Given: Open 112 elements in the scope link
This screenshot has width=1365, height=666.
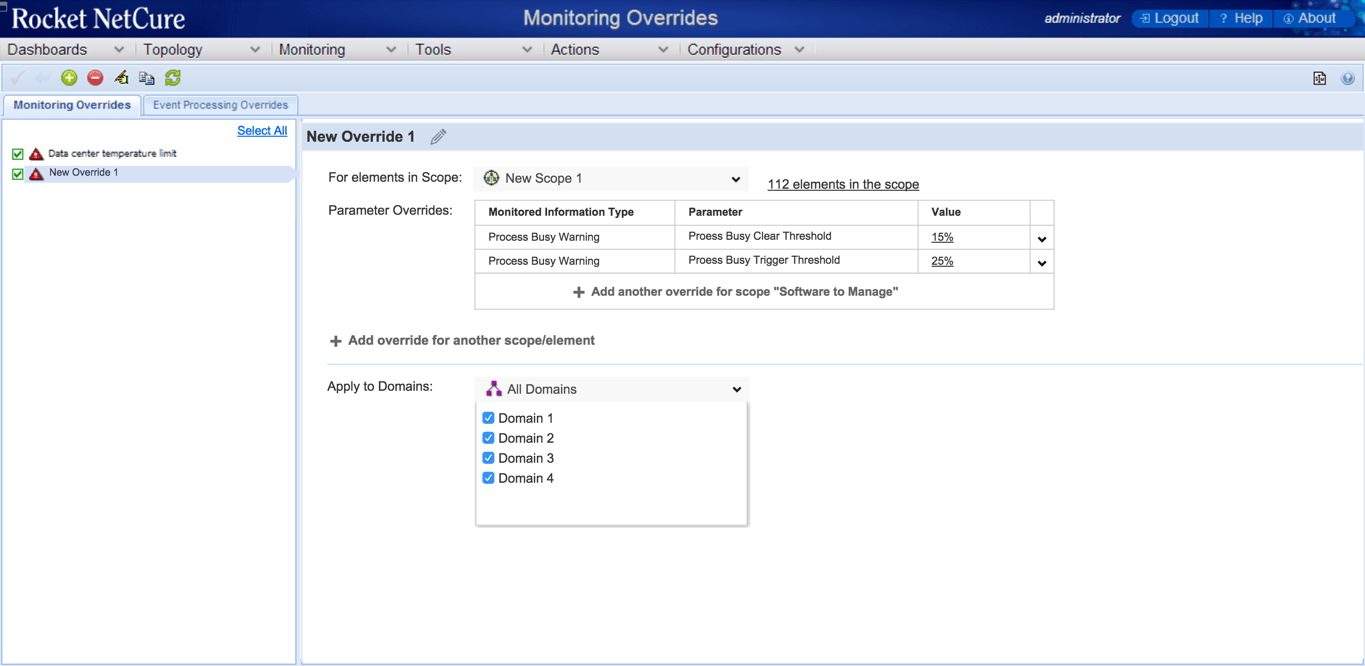Looking at the screenshot, I should [843, 184].
